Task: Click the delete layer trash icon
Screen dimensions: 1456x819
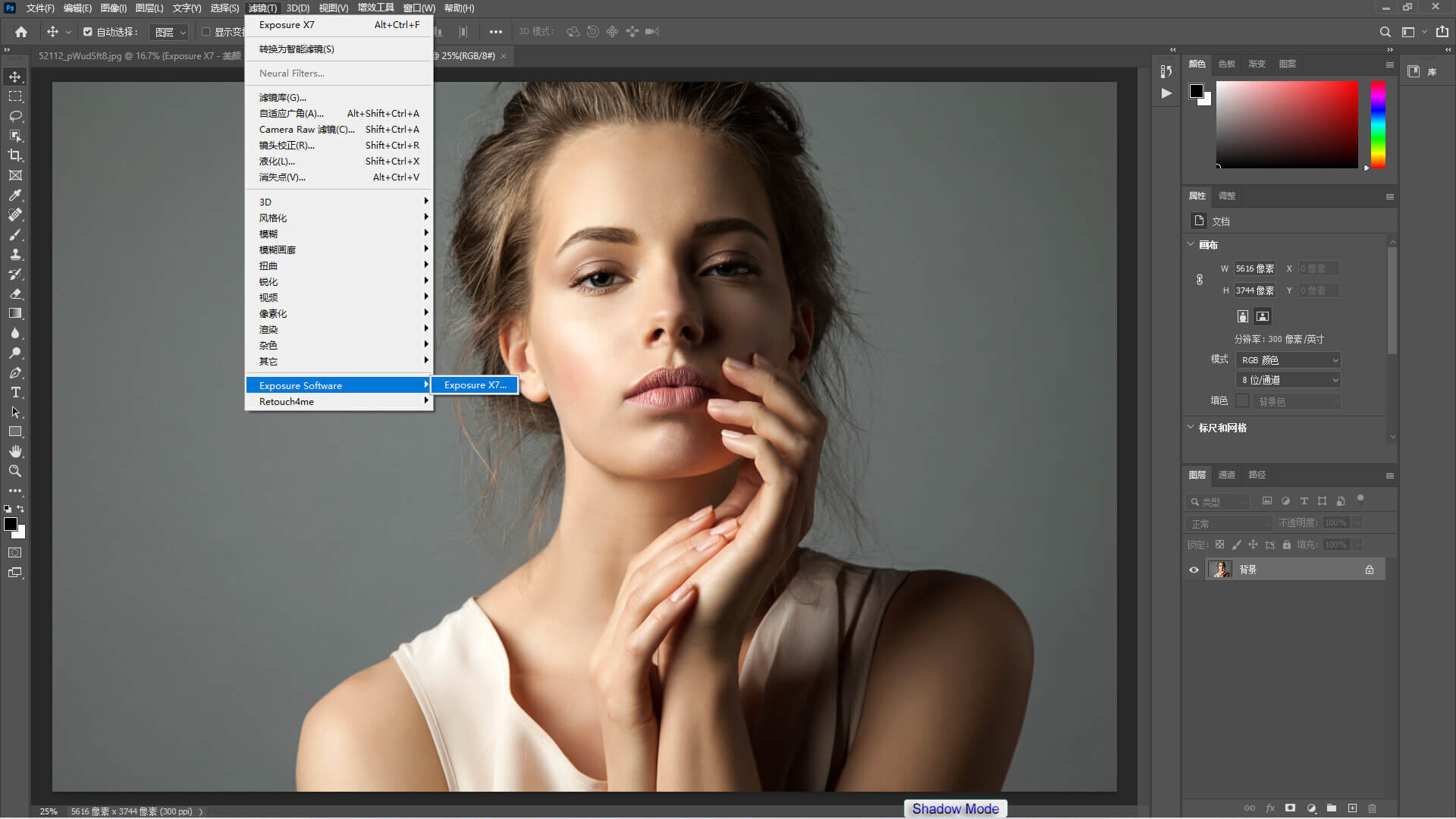Action: 1372,808
